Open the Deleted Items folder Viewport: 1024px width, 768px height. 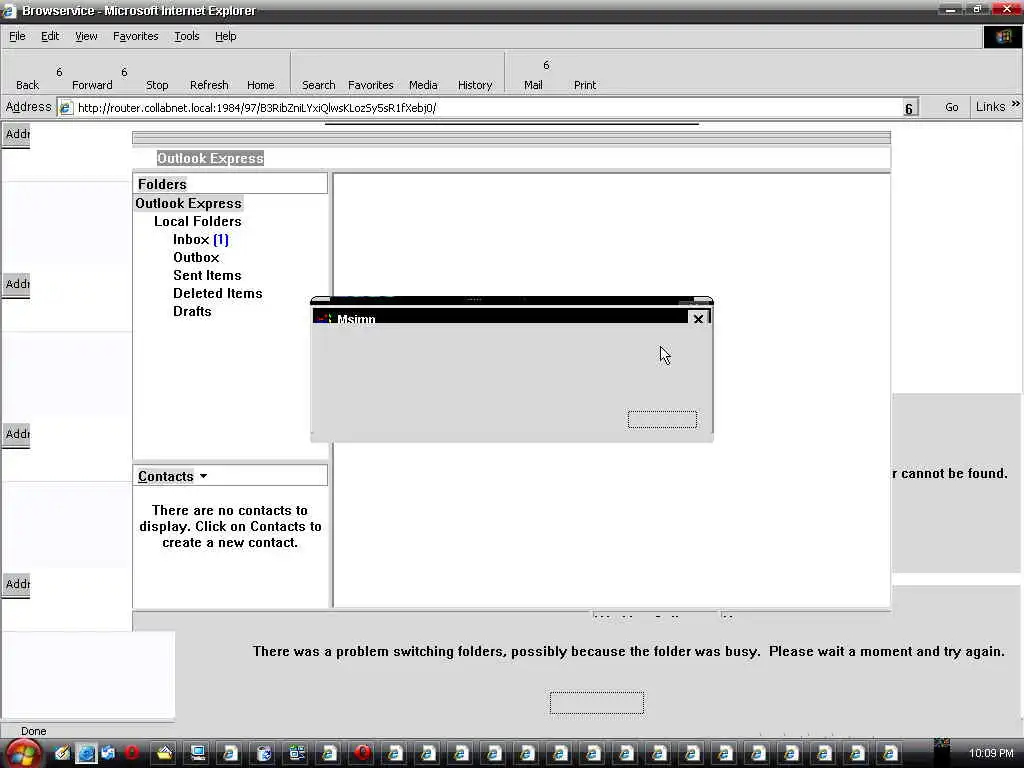click(217, 293)
